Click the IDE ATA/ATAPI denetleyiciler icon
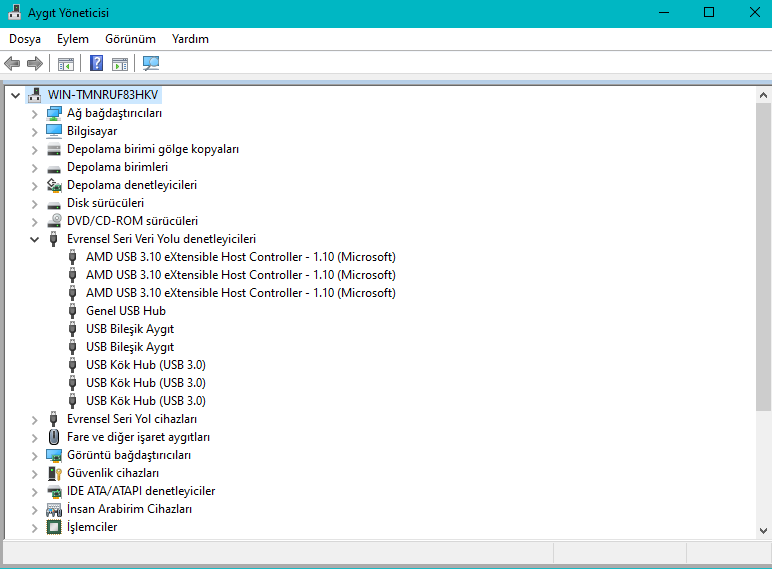Viewport: 772px width, 569px height. [x=54, y=491]
